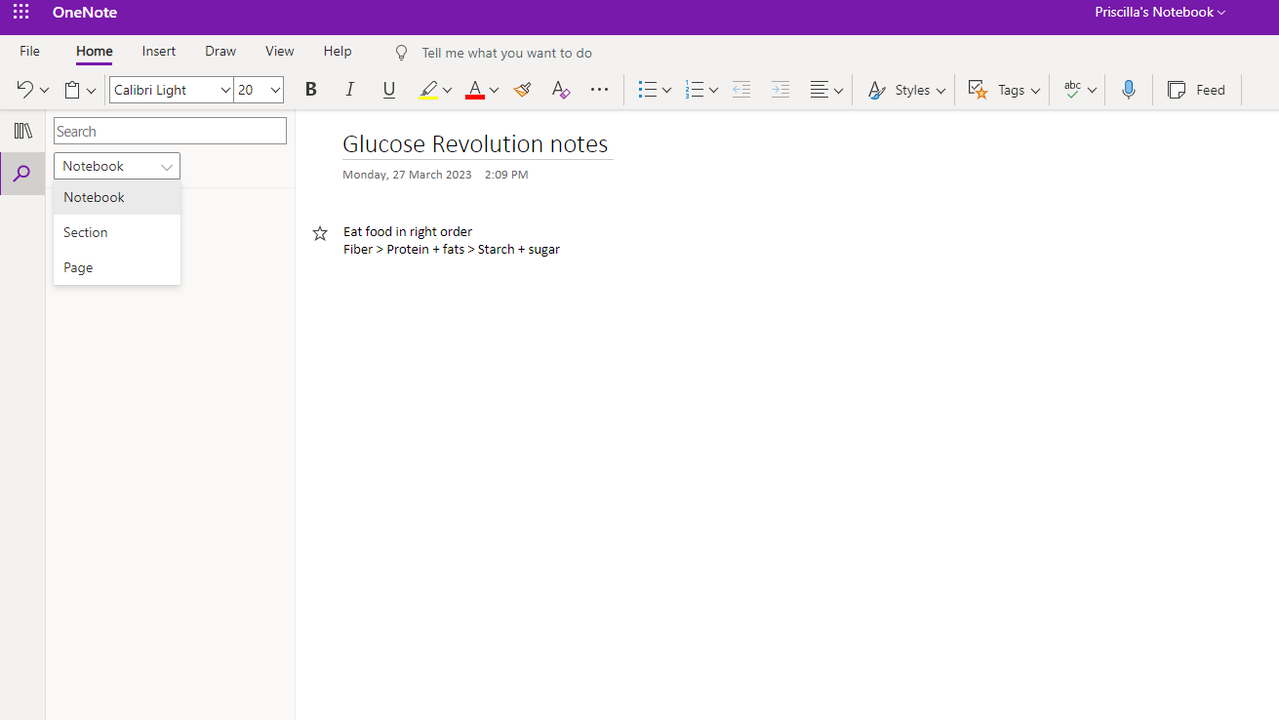Toggle bold formatting
Screen dimensions: 1279x720
[x=311, y=90]
